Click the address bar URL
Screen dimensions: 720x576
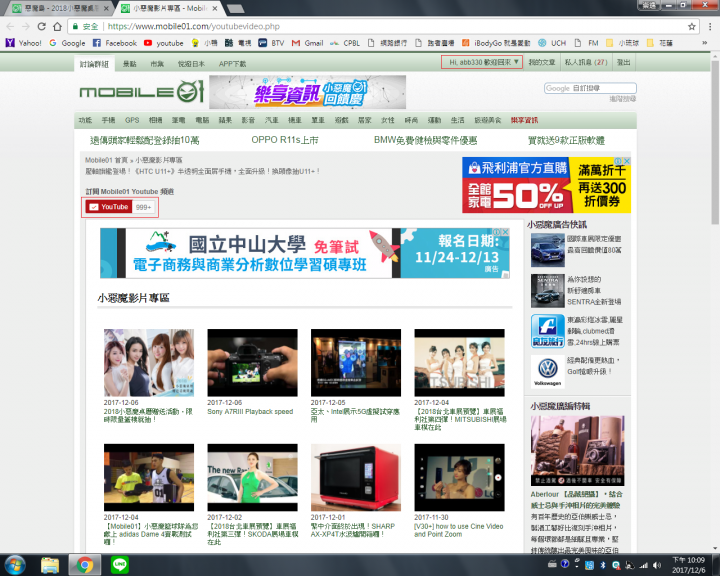193,27
